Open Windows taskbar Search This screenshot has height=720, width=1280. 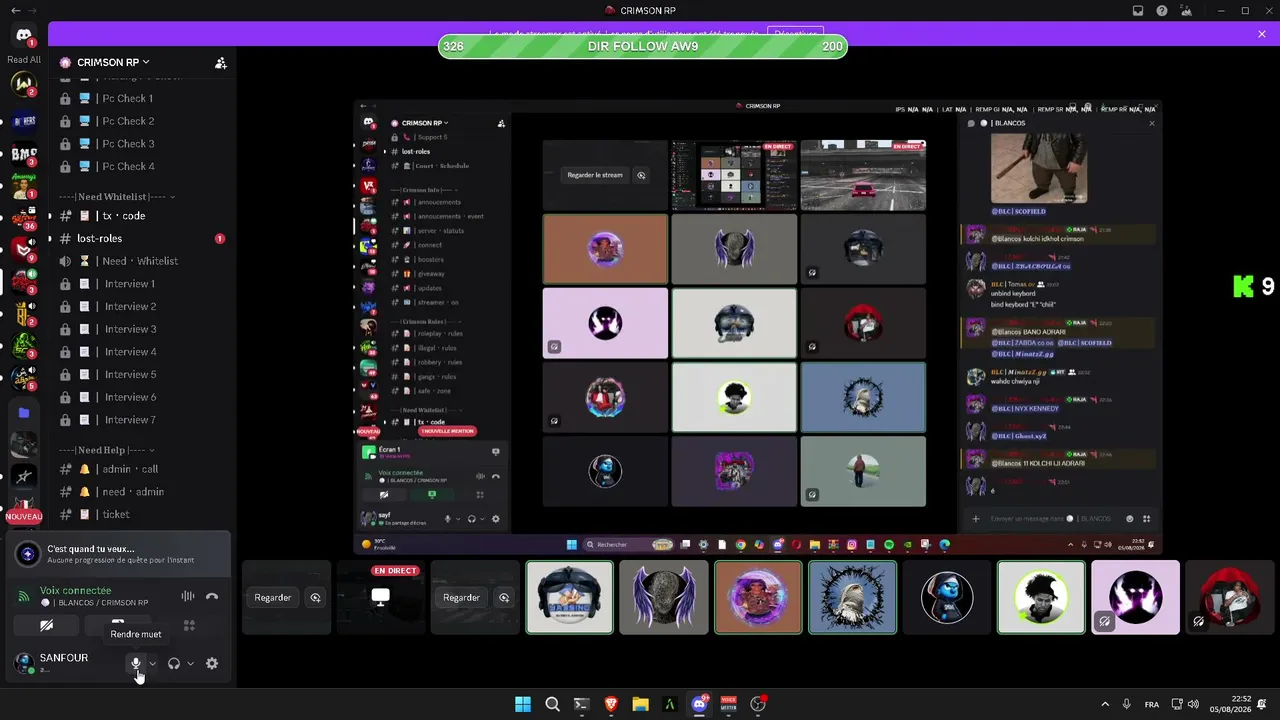coord(552,704)
